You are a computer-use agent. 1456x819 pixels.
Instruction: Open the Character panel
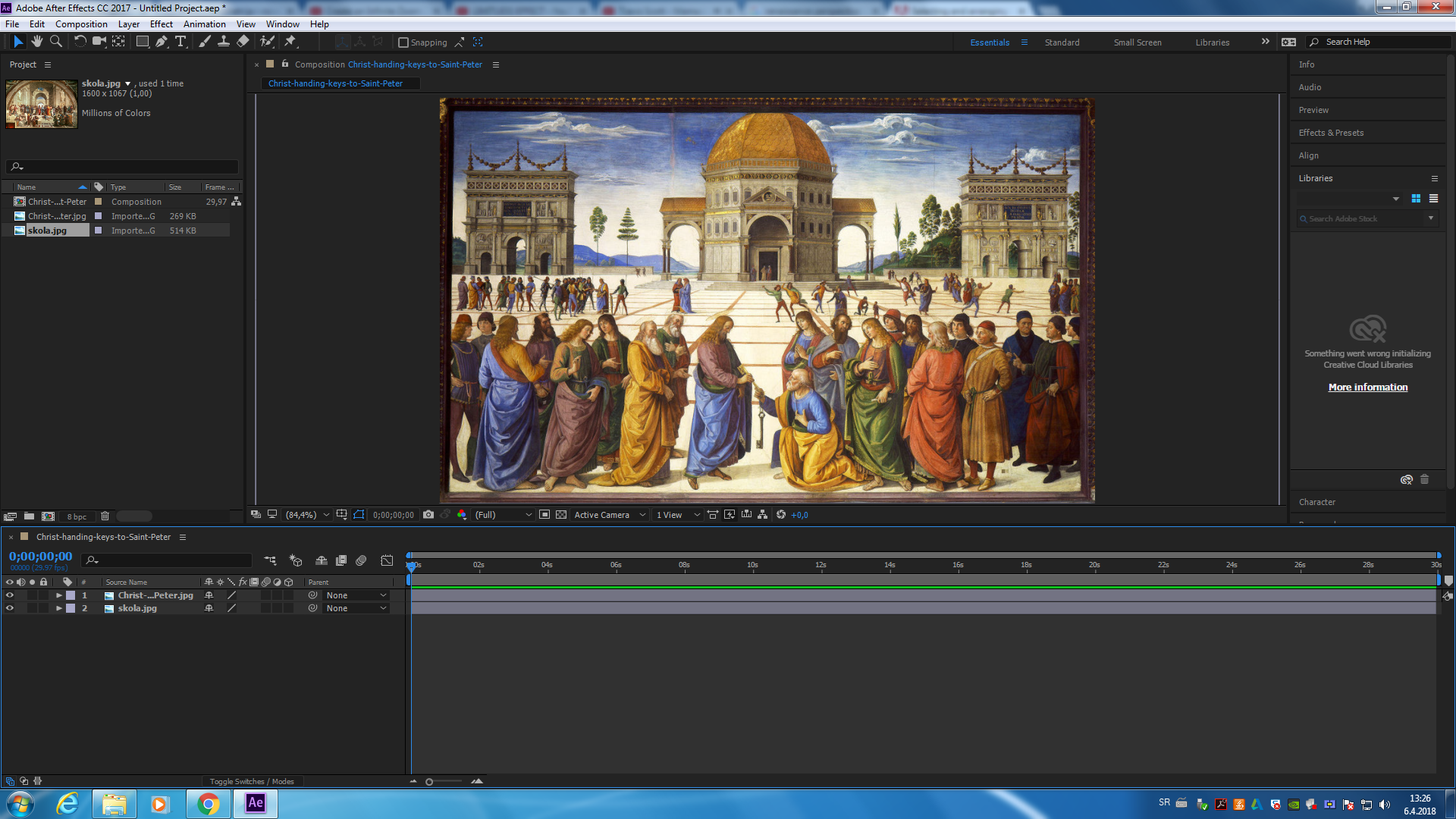tap(1316, 502)
